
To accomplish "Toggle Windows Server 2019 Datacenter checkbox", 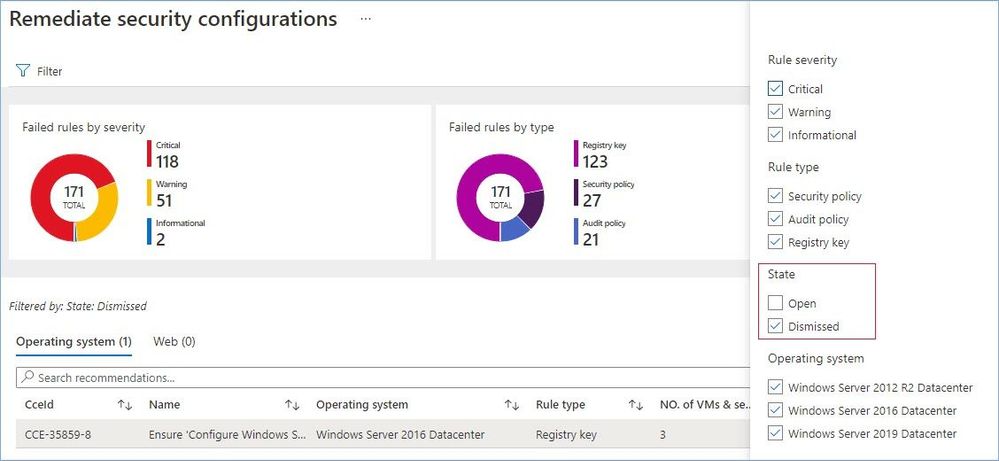I will coord(775,434).
